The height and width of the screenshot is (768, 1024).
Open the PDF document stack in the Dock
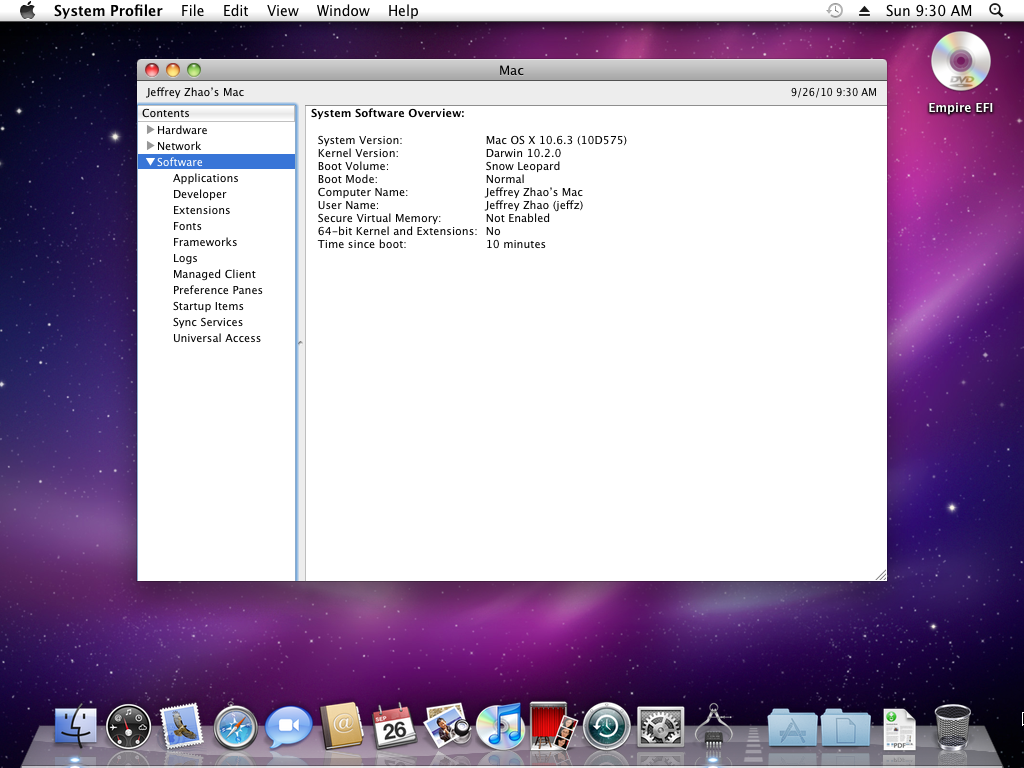[899, 728]
